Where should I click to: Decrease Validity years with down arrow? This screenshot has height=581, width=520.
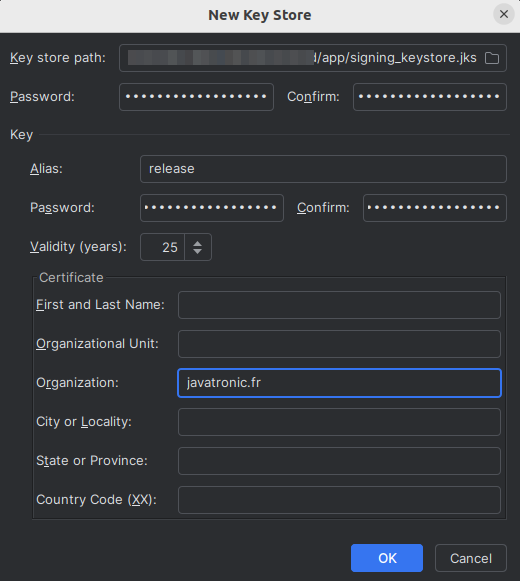coord(198,252)
